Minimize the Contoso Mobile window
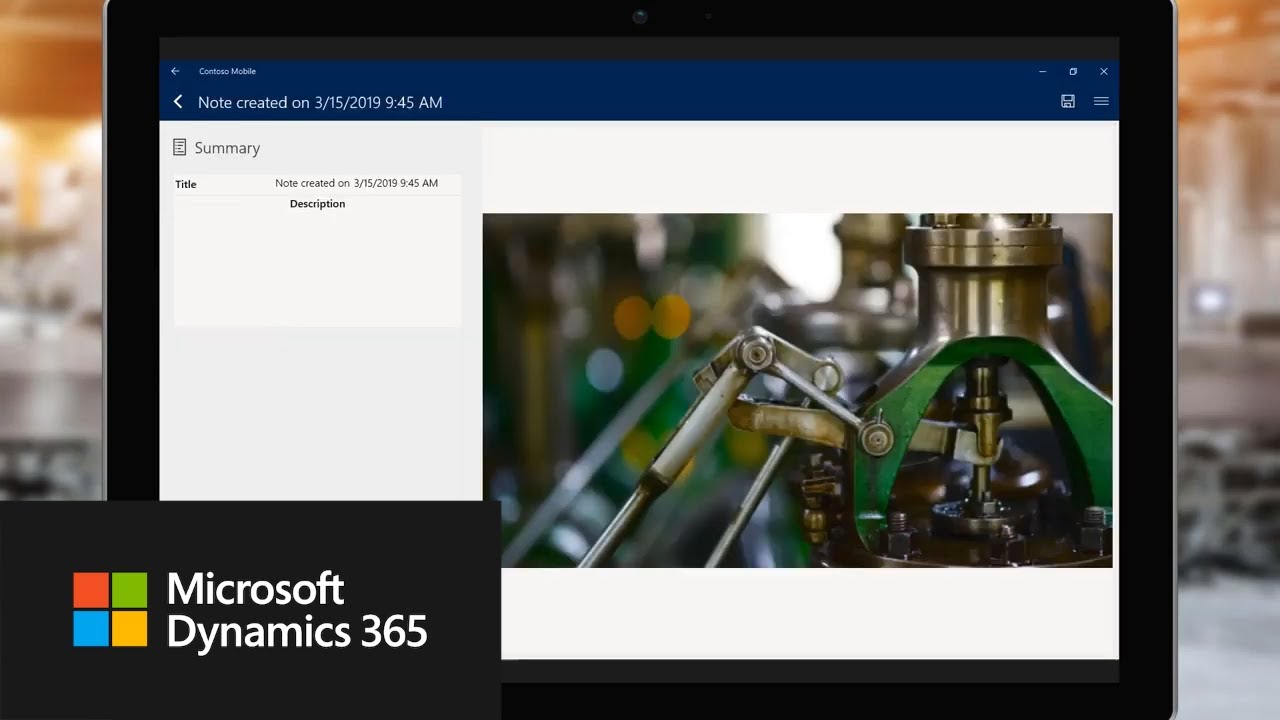 pyautogui.click(x=1042, y=72)
